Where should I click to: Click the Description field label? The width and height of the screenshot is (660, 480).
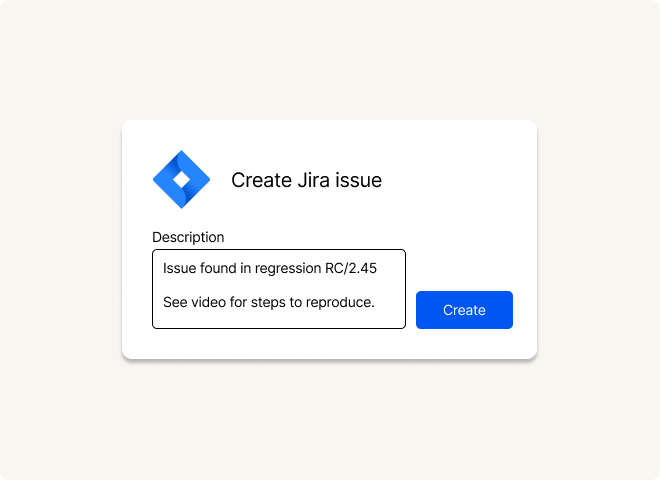(188, 237)
